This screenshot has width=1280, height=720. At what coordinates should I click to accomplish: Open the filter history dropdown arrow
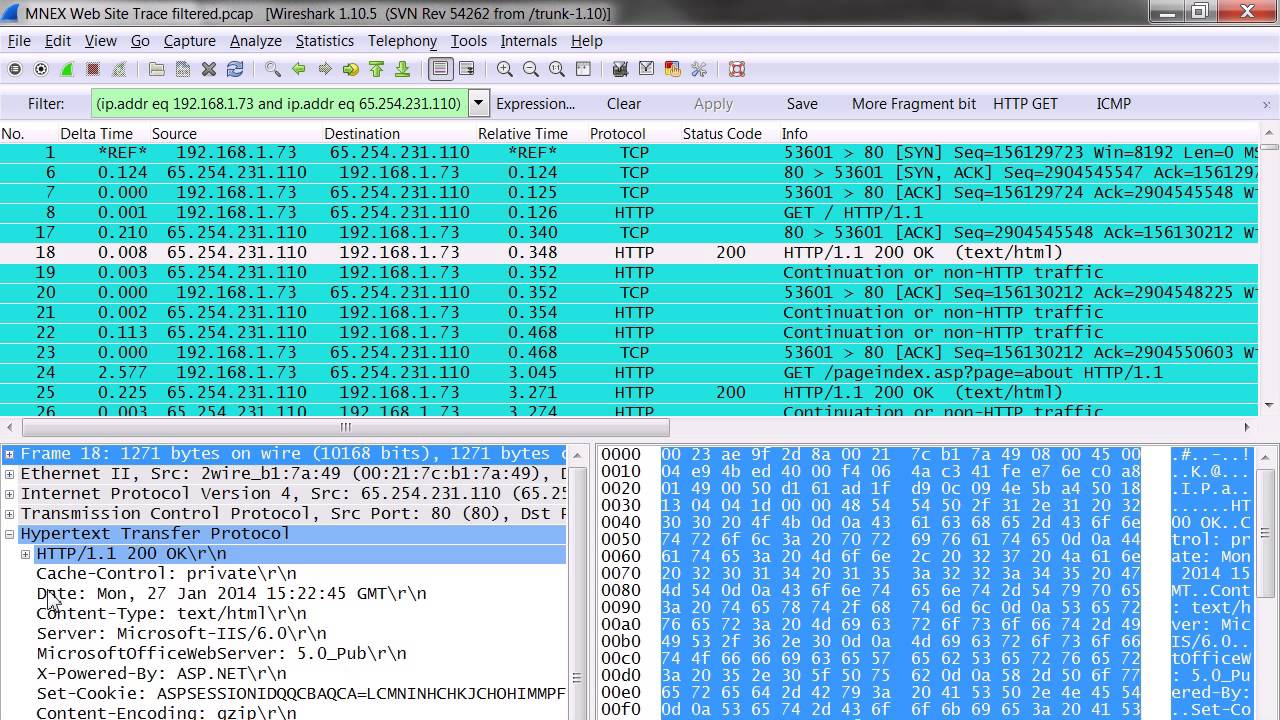coord(478,103)
